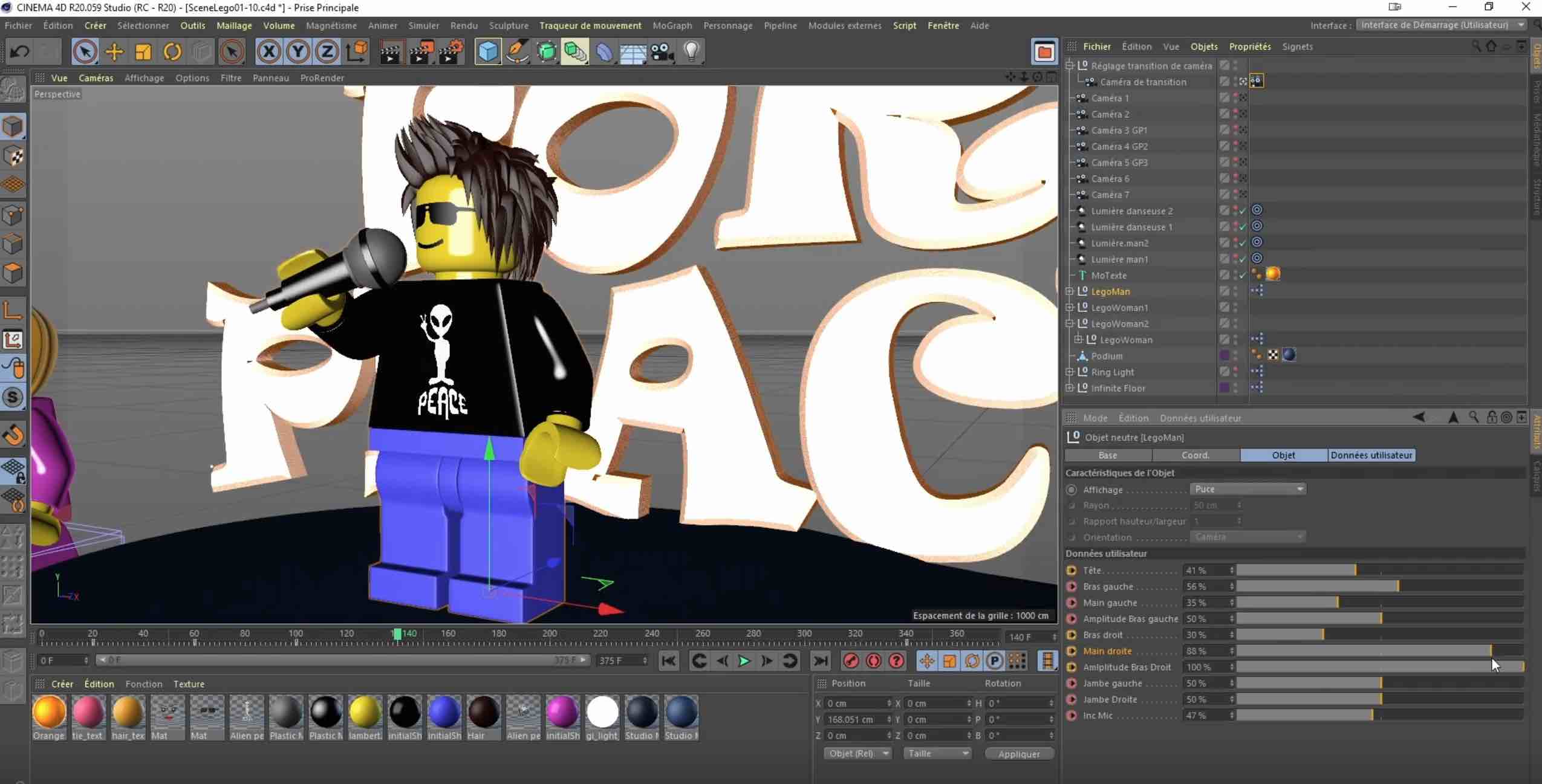Open Texture menu in material manager

click(x=189, y=684)
